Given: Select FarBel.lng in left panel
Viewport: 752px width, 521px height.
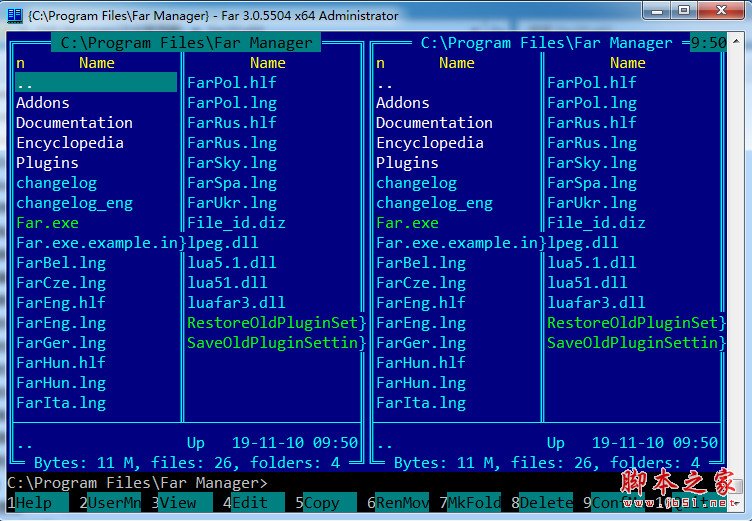Looking at the screenshot, I should coord(61,263).
